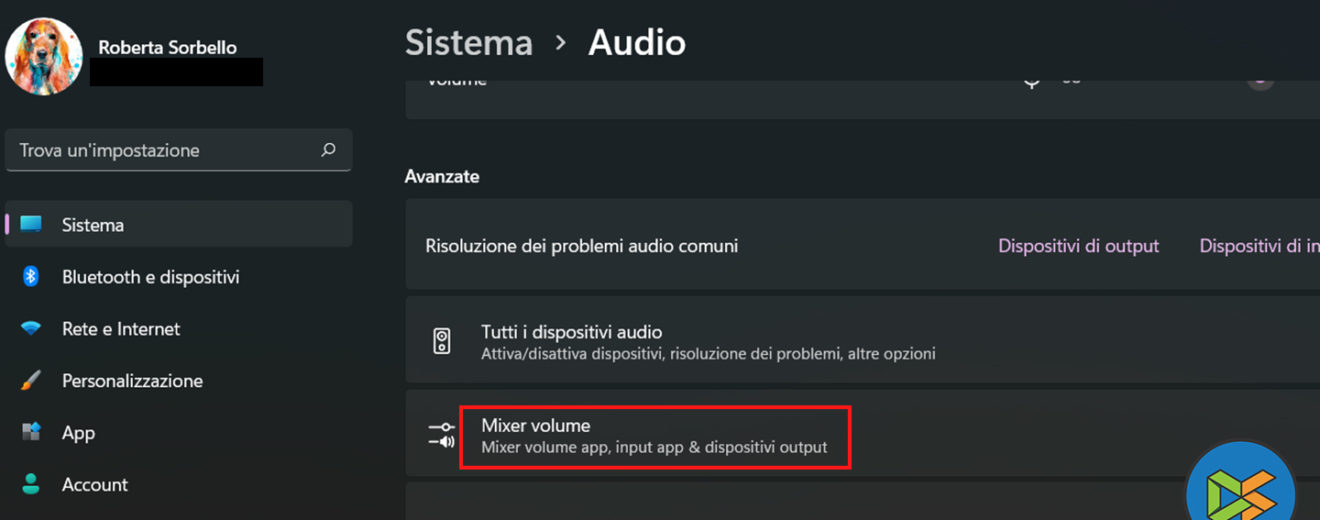This screenshot has height=520, width=1320.
Task: Click the magnifying glass search icon
Action: pyautogui.click(x=328, y=150)
